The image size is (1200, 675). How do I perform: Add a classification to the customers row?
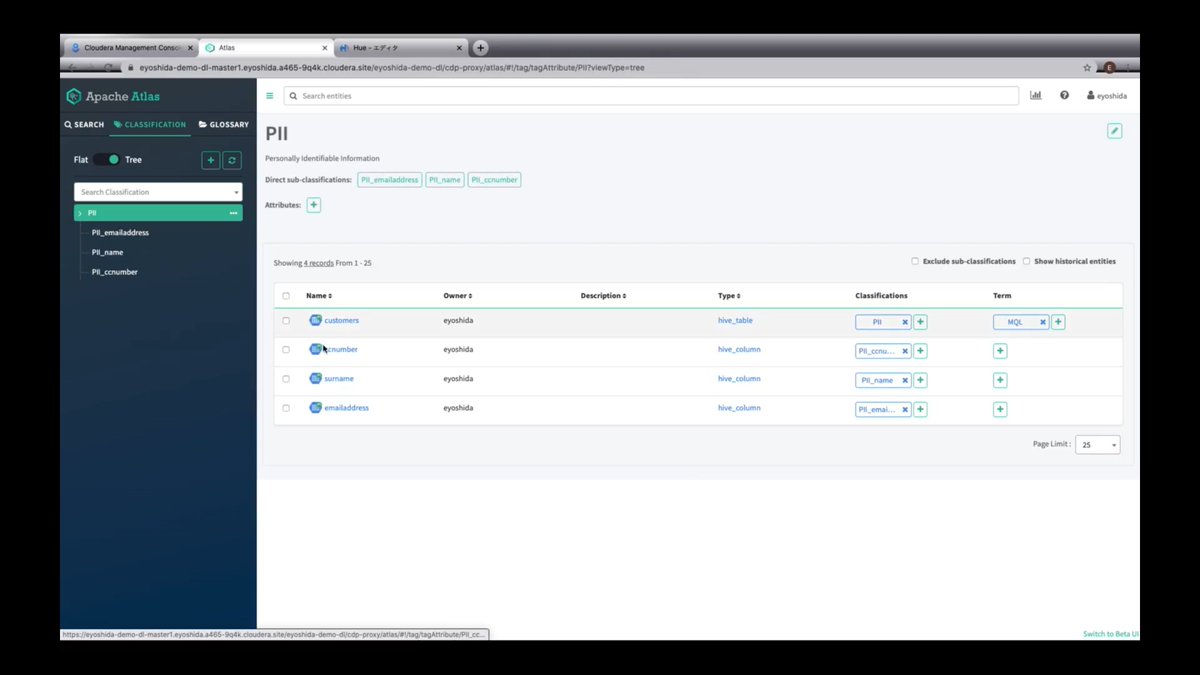pos(921,322)
